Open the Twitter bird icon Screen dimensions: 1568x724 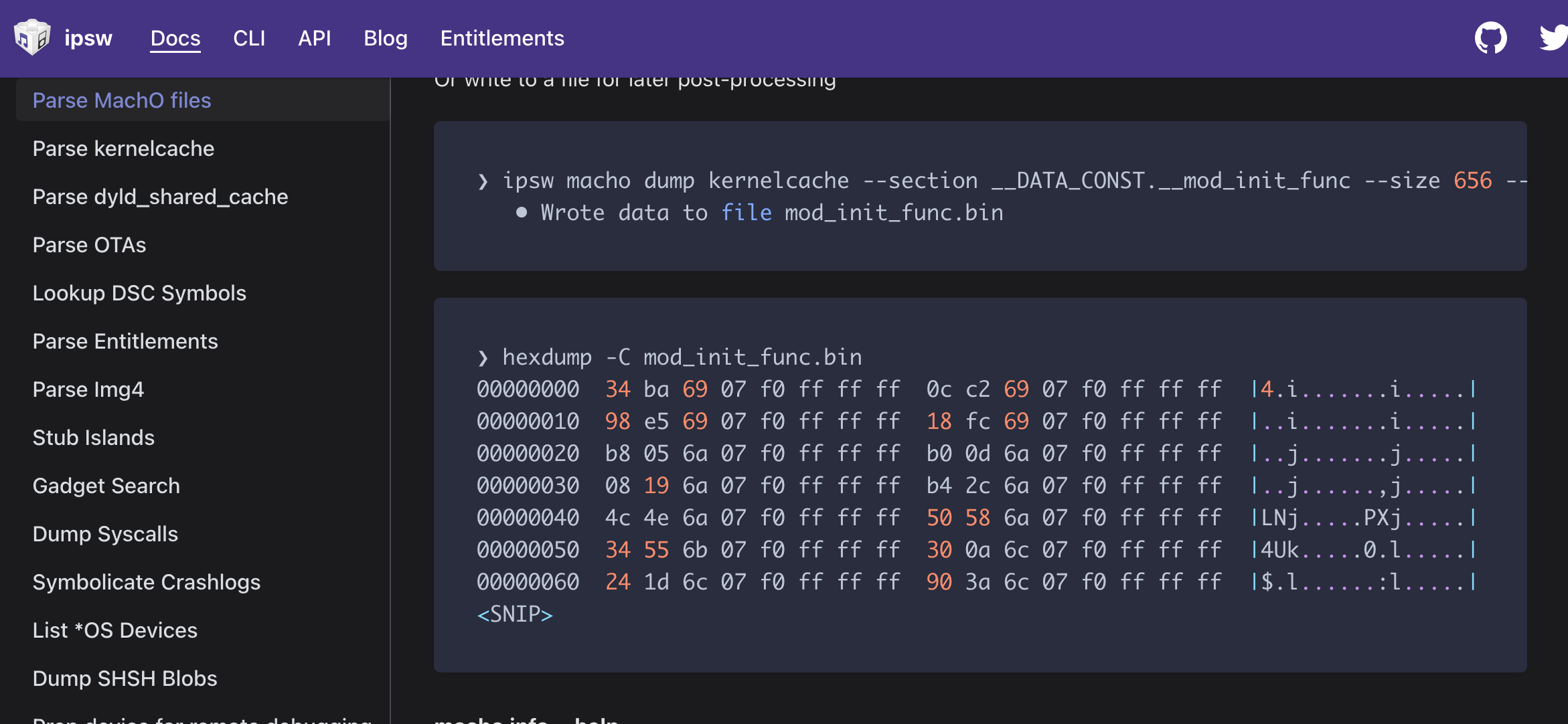coord(1553,37)
